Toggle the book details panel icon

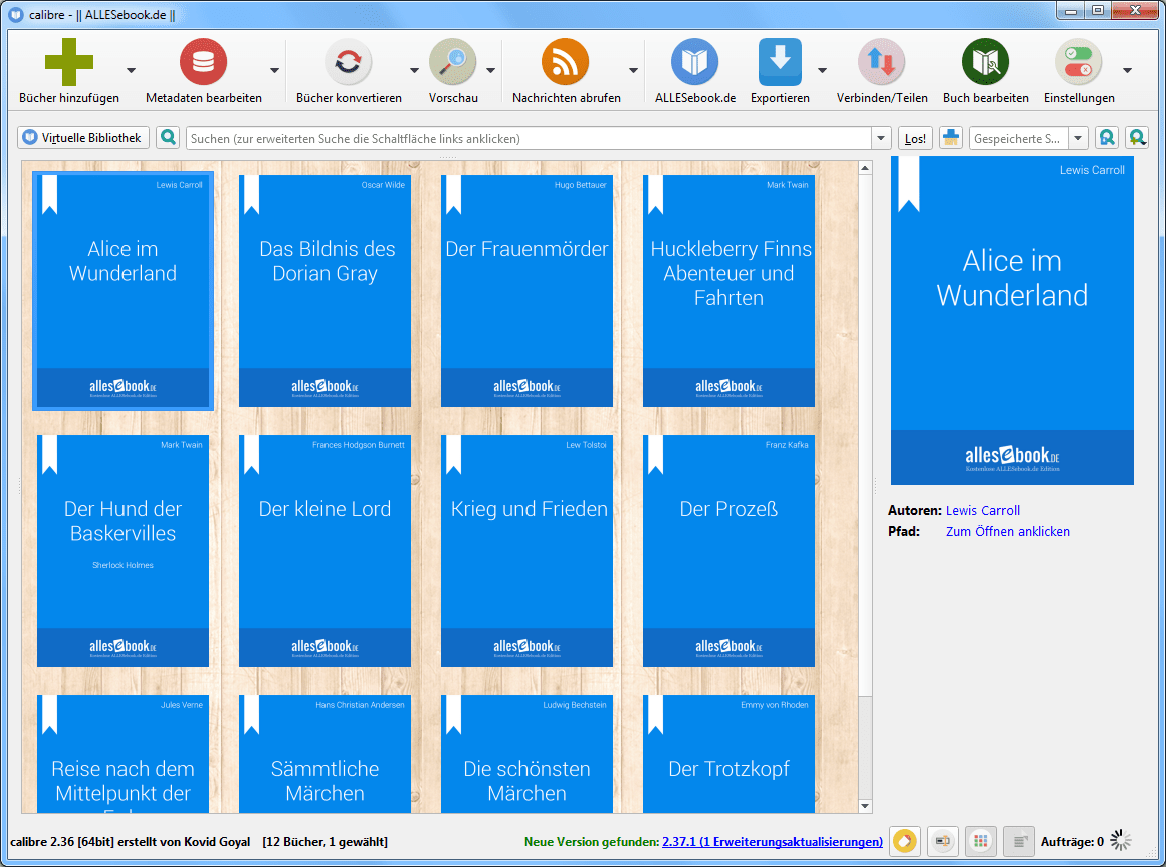[1019, 842]
